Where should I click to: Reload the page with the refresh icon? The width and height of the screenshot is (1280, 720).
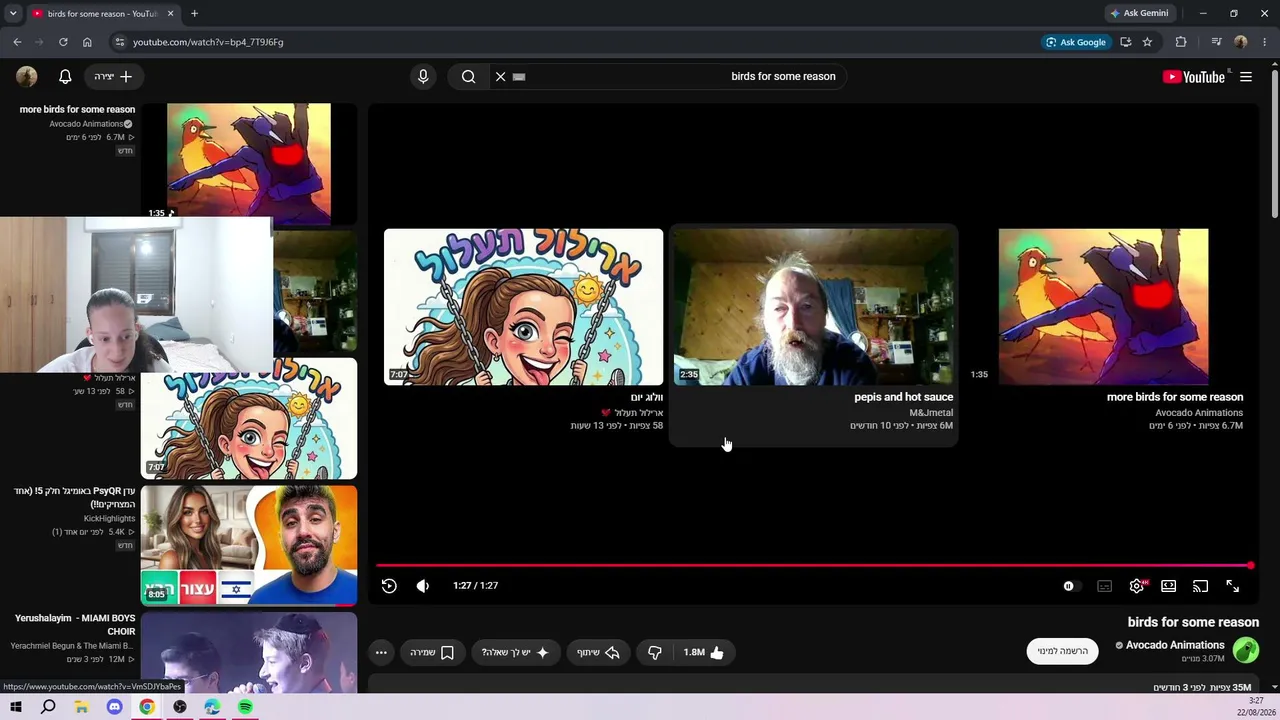63,42
